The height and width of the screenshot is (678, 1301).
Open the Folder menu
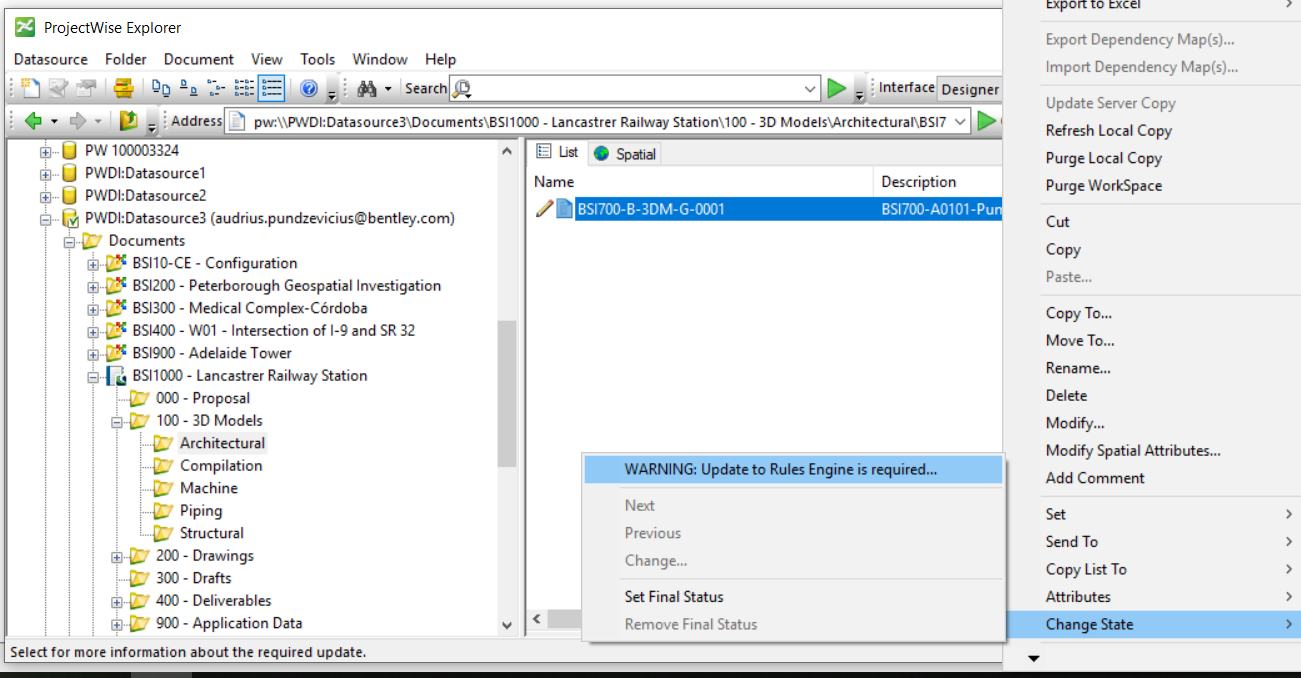126,59
